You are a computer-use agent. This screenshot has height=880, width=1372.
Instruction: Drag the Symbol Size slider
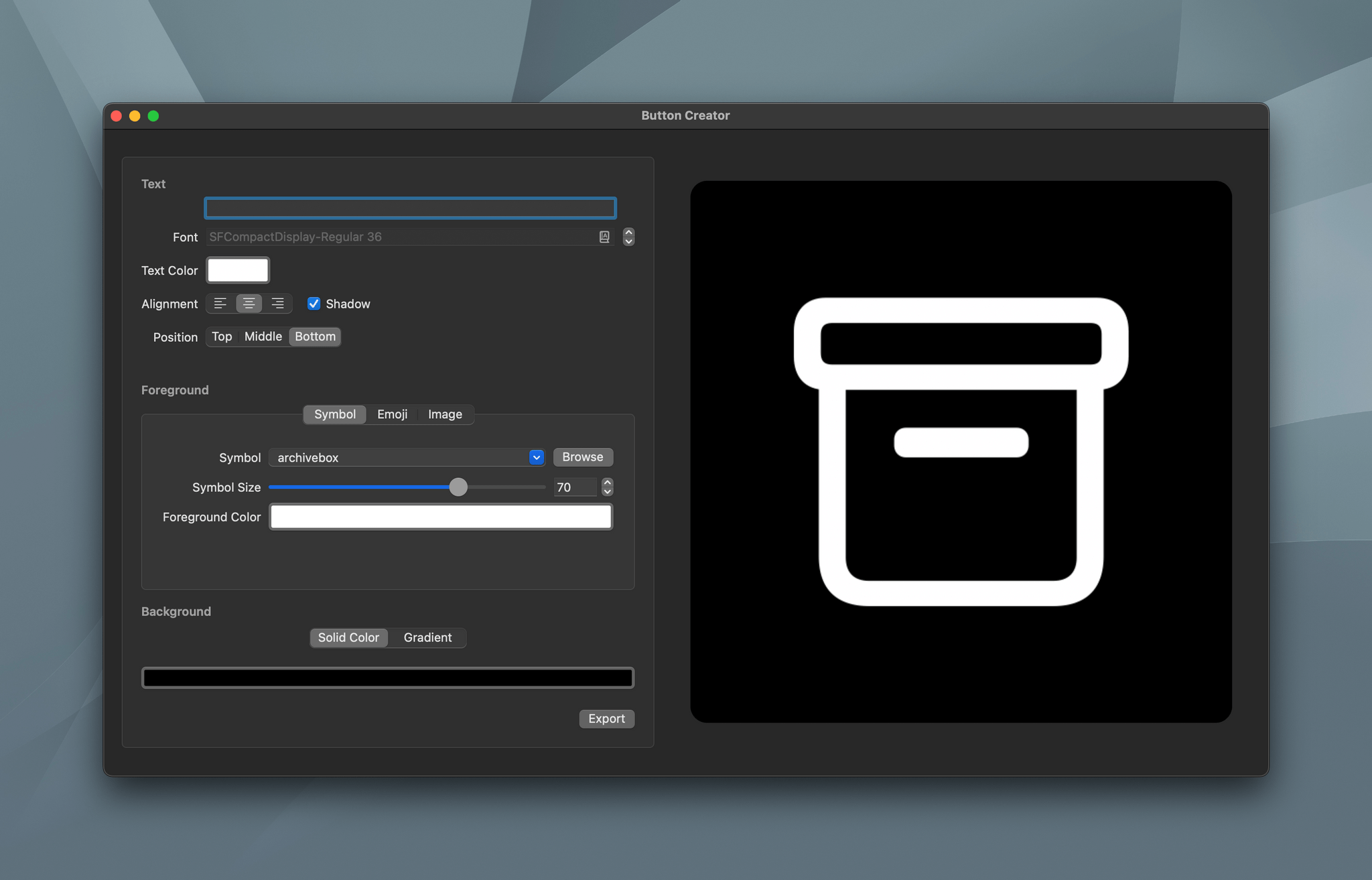[x=458, y=487]
